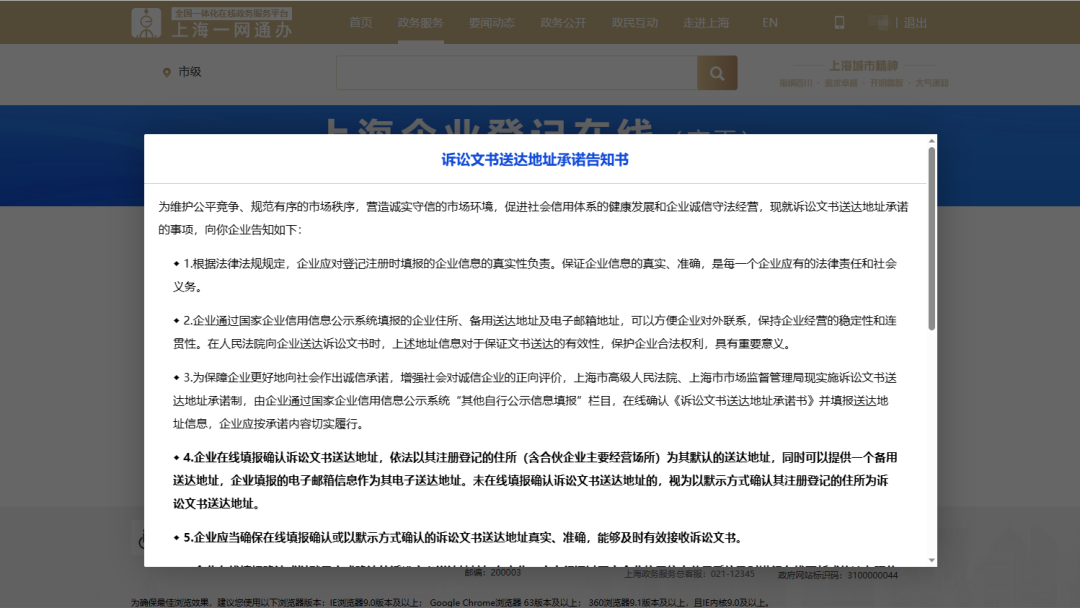1080x608 pixels.
Task: Open the 走进上海 page link
Action: click(707, 21)
